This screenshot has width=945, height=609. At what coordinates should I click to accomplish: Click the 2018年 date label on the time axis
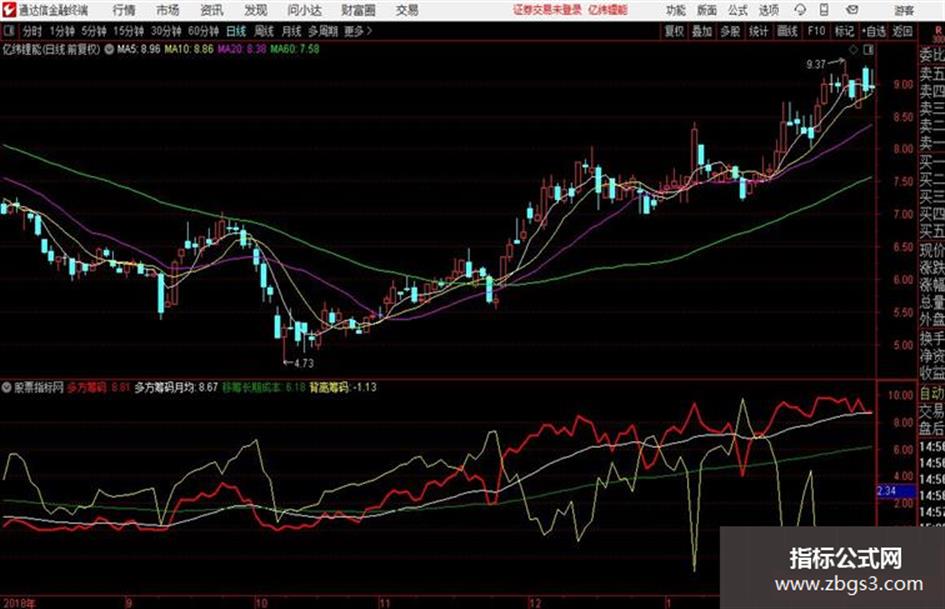coord(18,603)
